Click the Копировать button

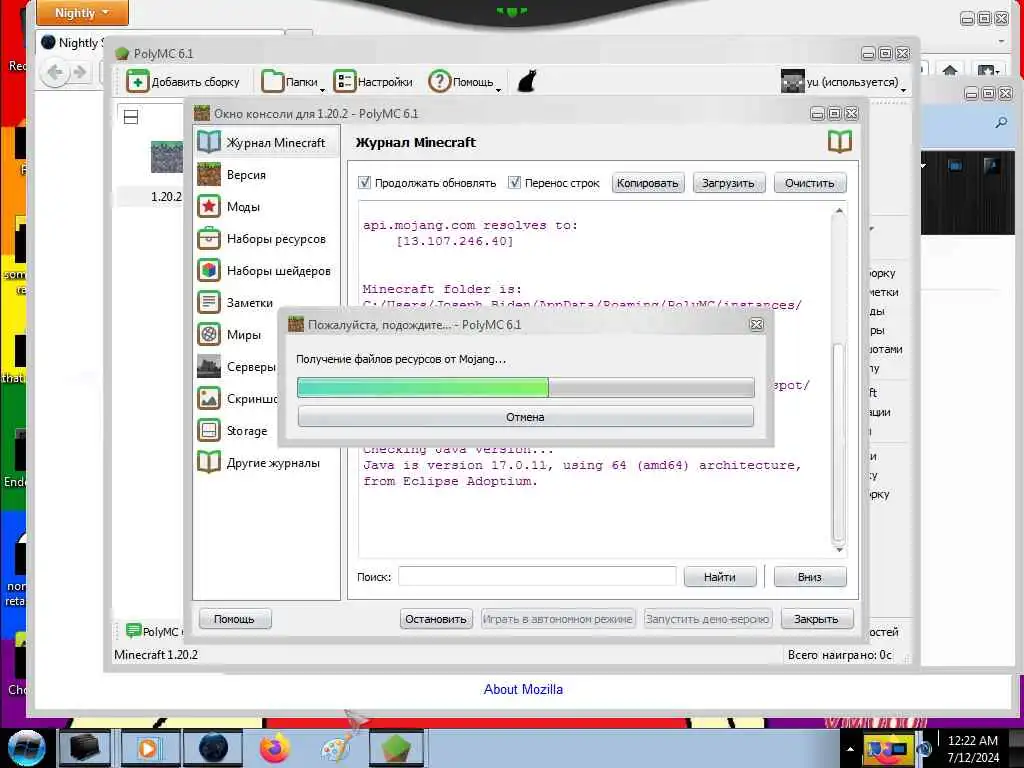648,183
